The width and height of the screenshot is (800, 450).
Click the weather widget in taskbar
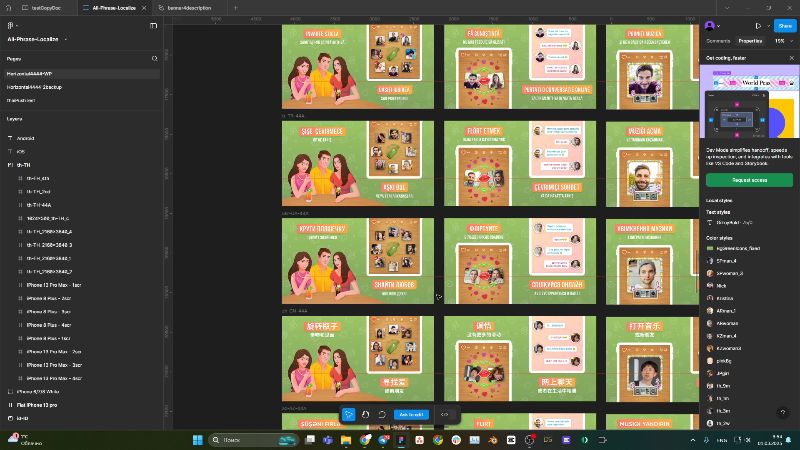pyautogui.click(x=23, y=440)
